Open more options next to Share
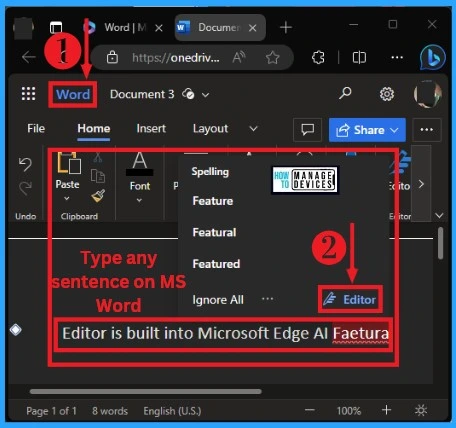Image resolution: width=456 pixels, height=428 pixels. click(x=427, y=130)
